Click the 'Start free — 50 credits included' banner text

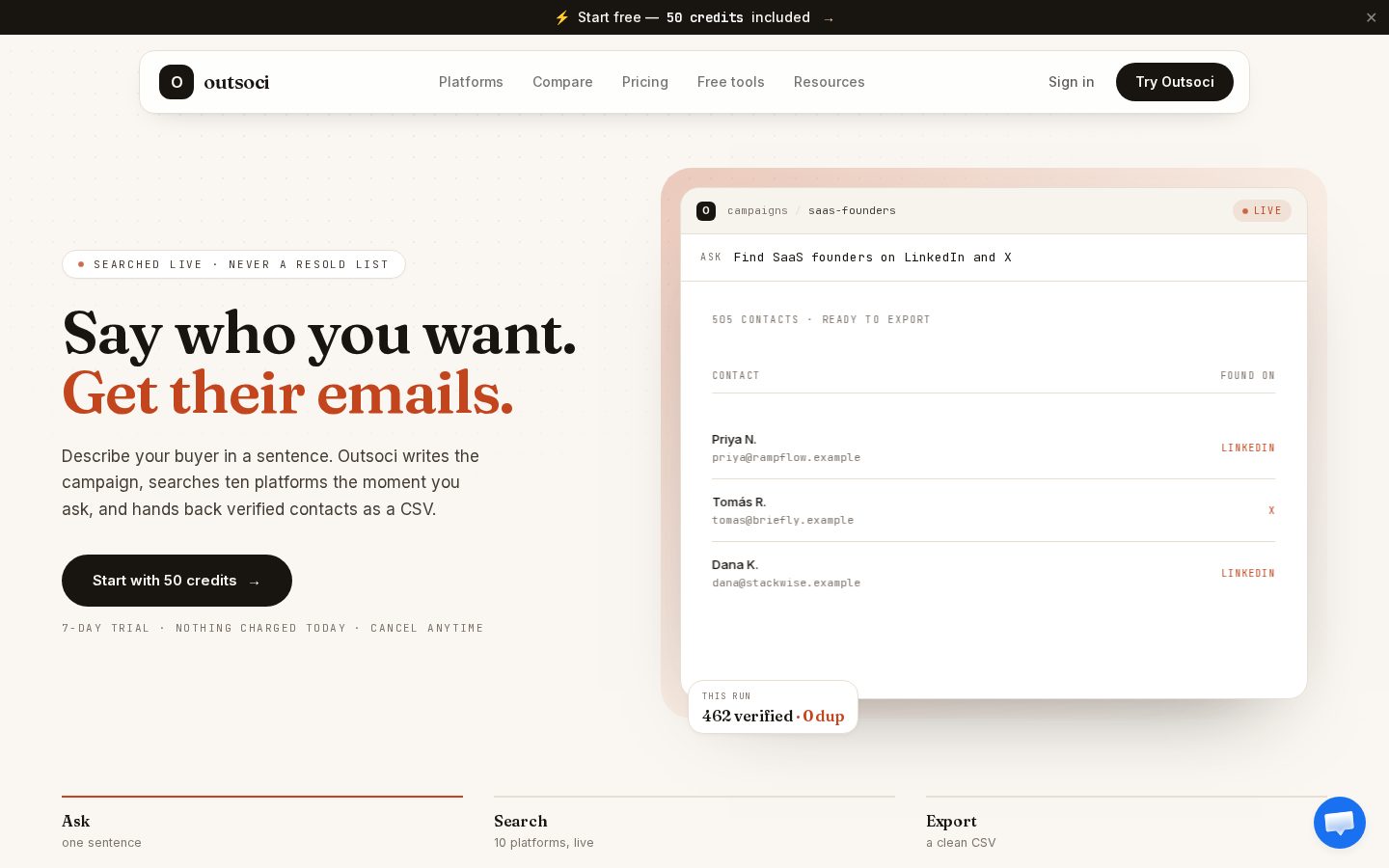[x=694, y=17]
